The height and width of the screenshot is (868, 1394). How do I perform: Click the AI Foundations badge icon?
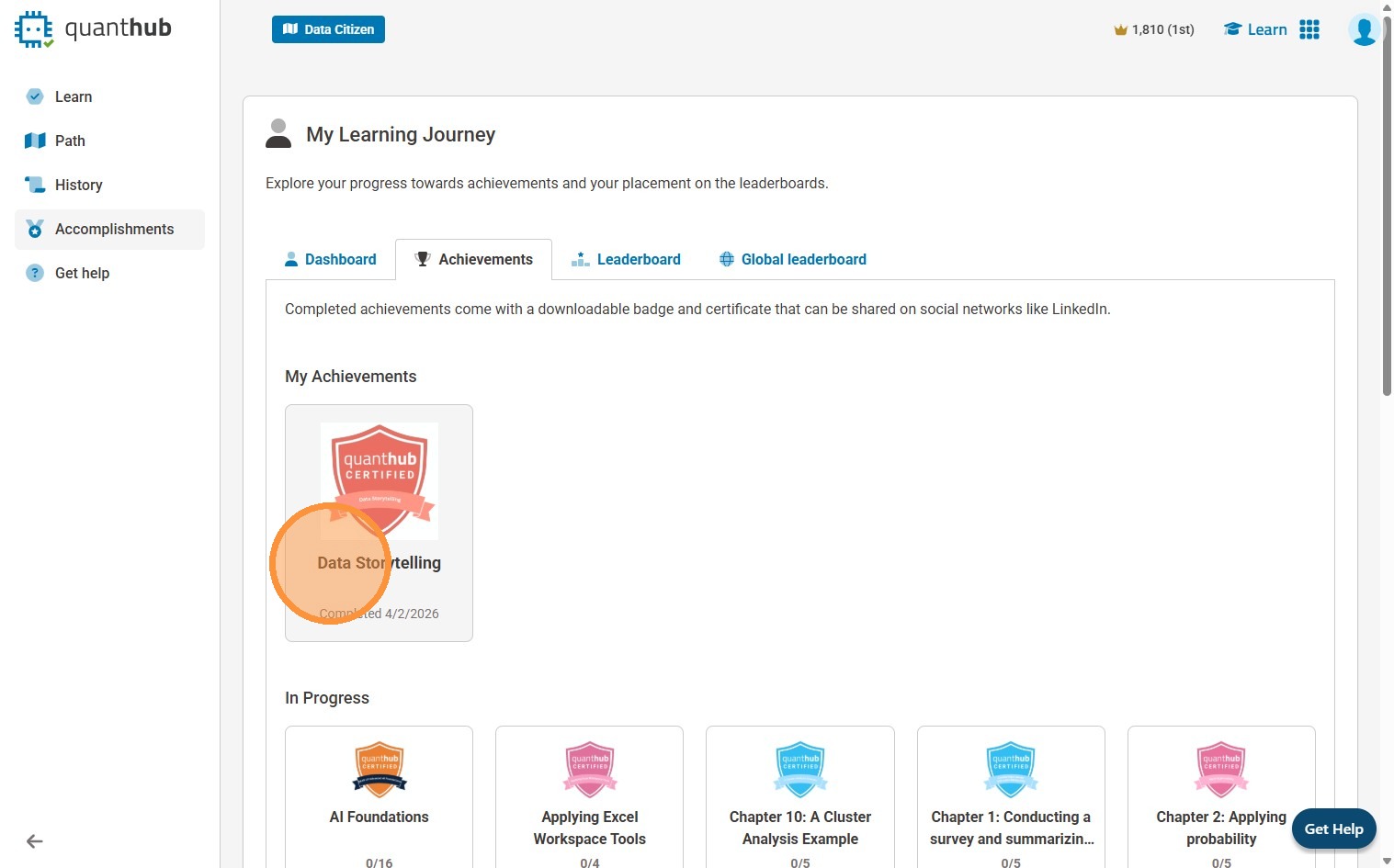(380, 769)
